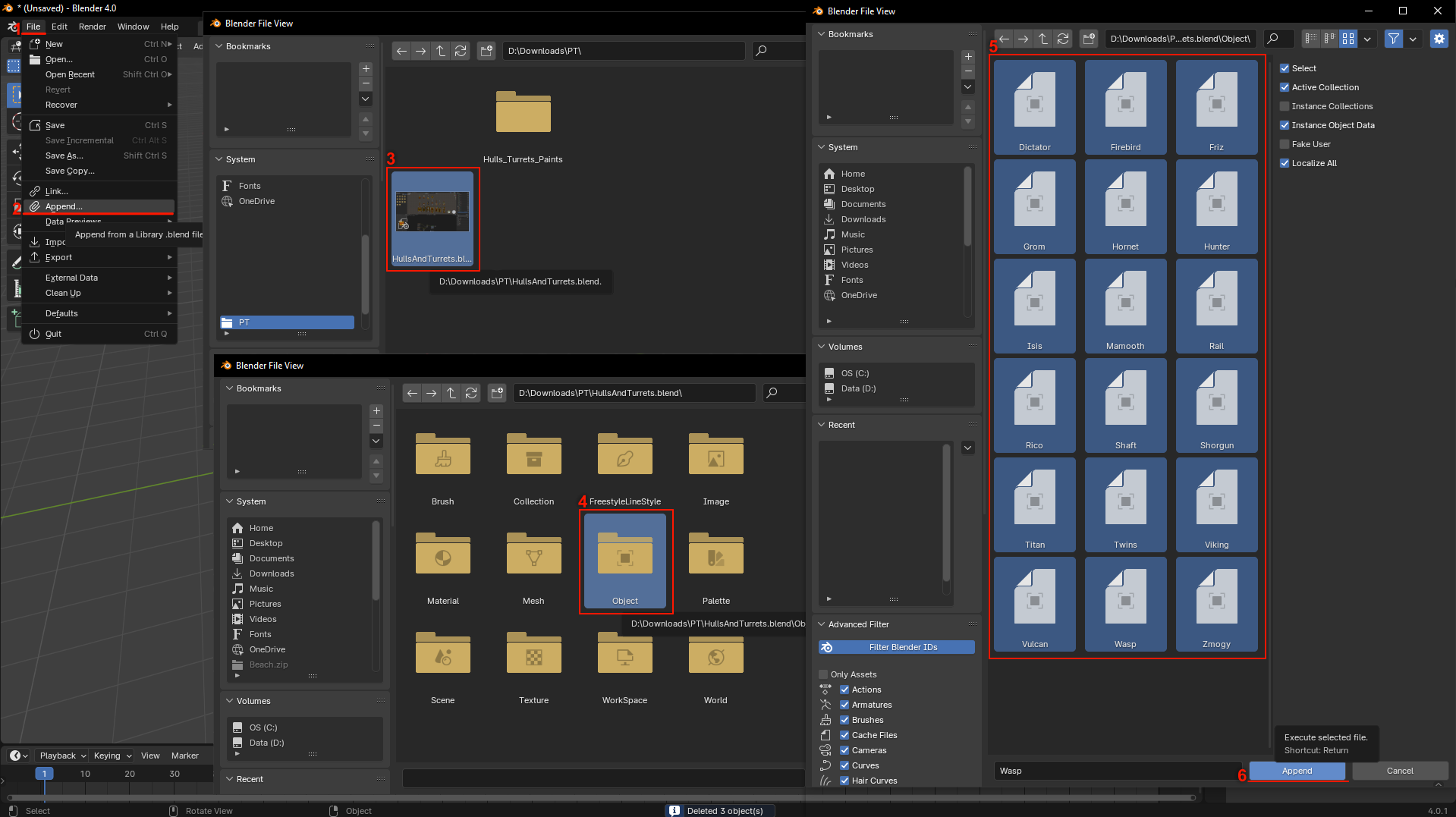Image resolution: width=1456 pixels, height=817 pixels.
Task: Open the World datablock folder
Action: (x=716, y=663)
